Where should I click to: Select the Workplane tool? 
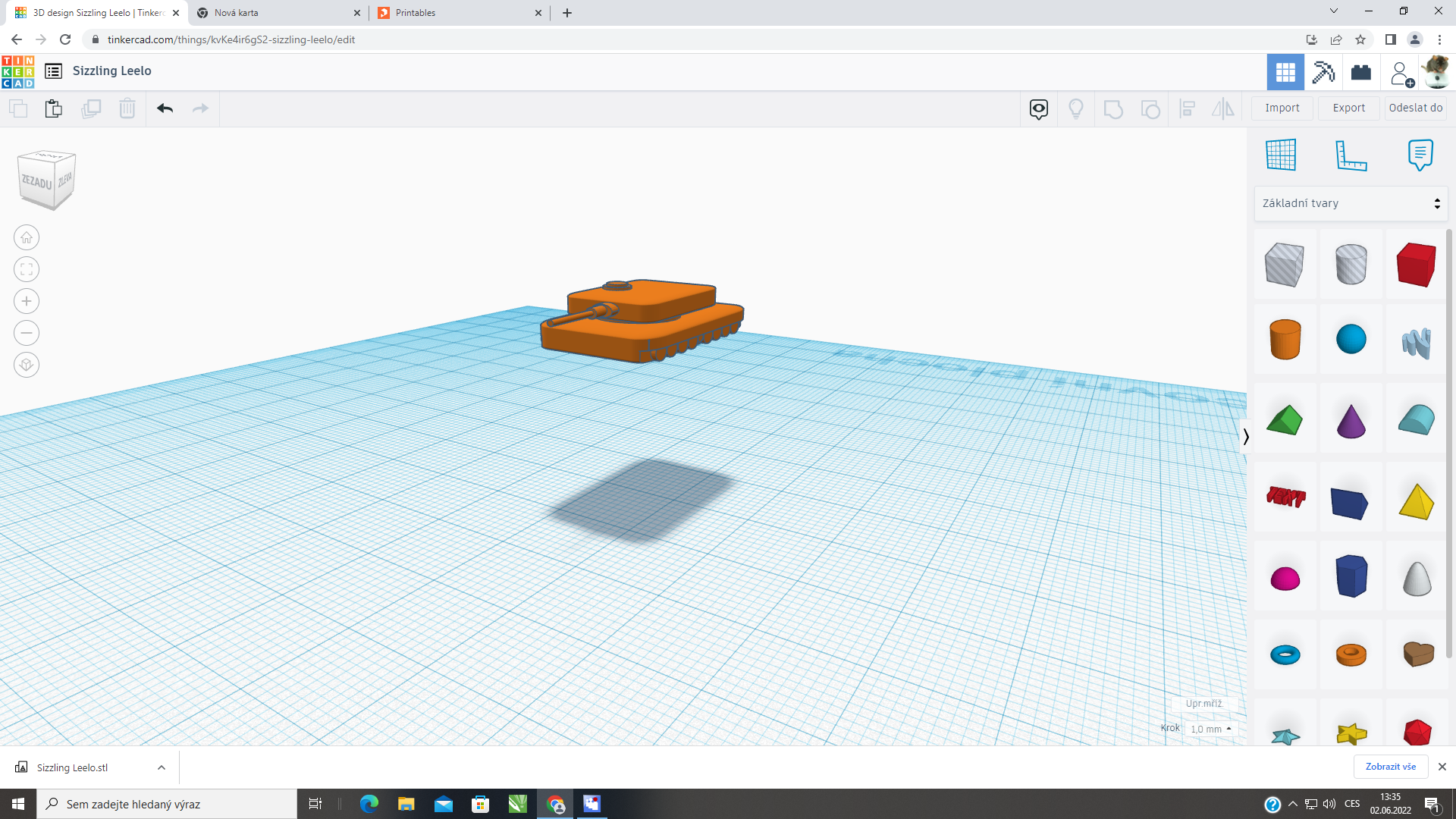tap(1281, 155)
